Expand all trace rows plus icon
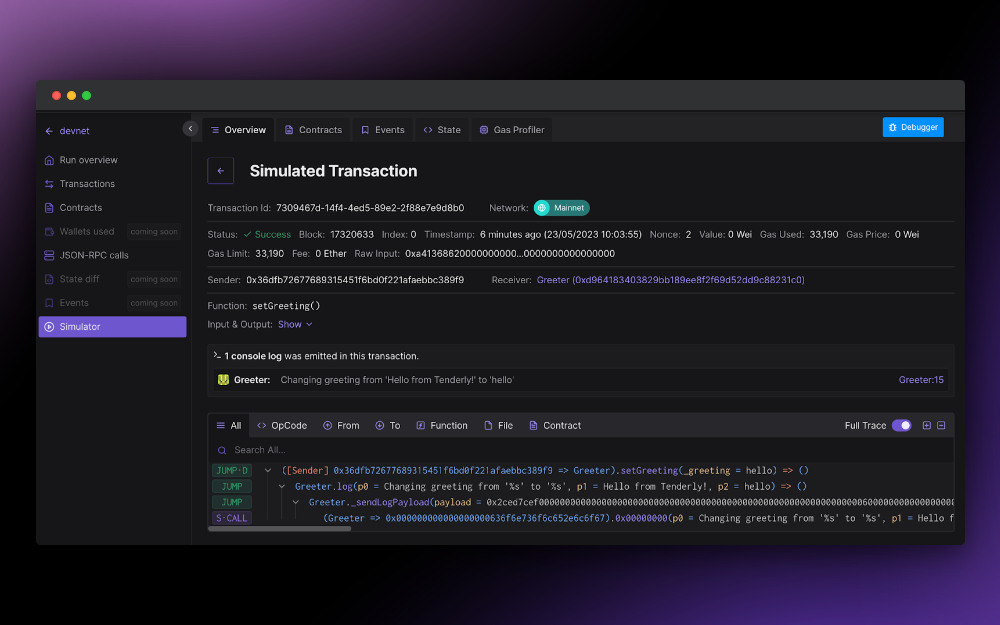This screenshot has width=1000, height=625. 927,425
